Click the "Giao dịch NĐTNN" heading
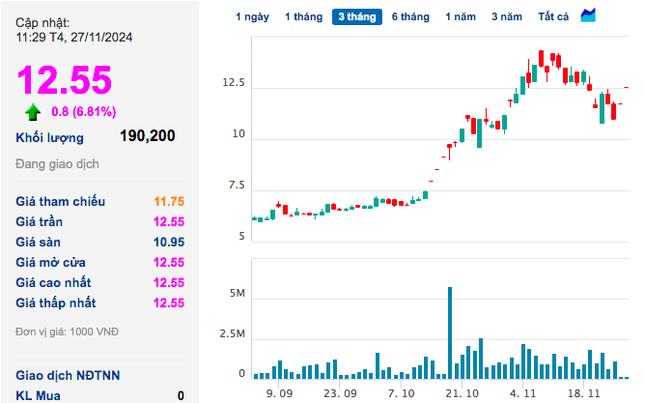645x403 pixels. tap(68, 375)
